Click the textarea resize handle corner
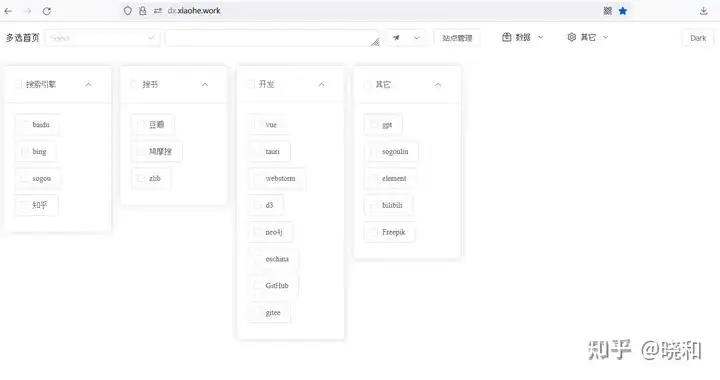Screen dimensions: 720x380 375,42
